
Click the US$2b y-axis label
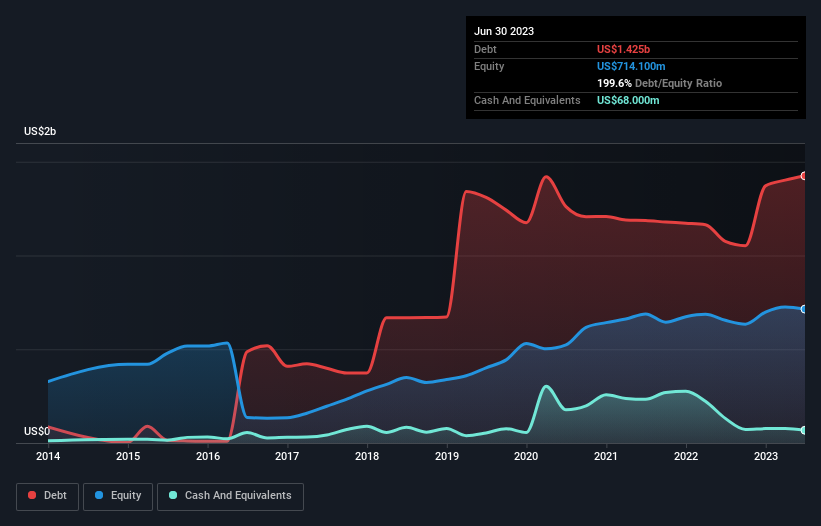[x=40, y=131]
